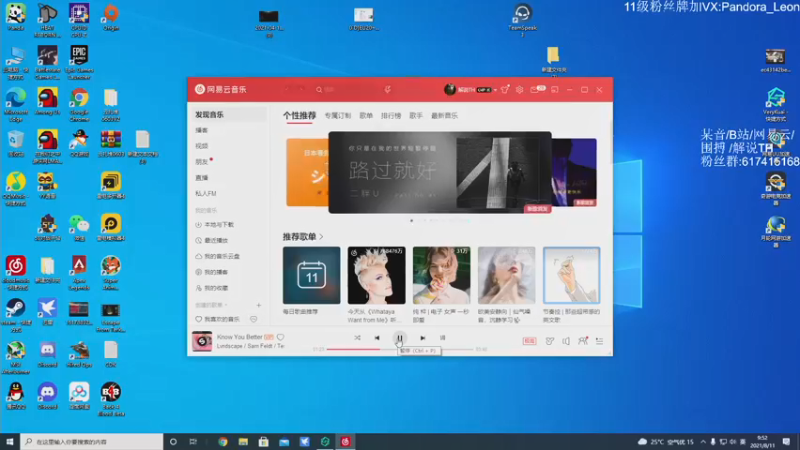Open the sound effects icon in player bar
This screenshot has width=800, height=450.
(x=549, y=341)
